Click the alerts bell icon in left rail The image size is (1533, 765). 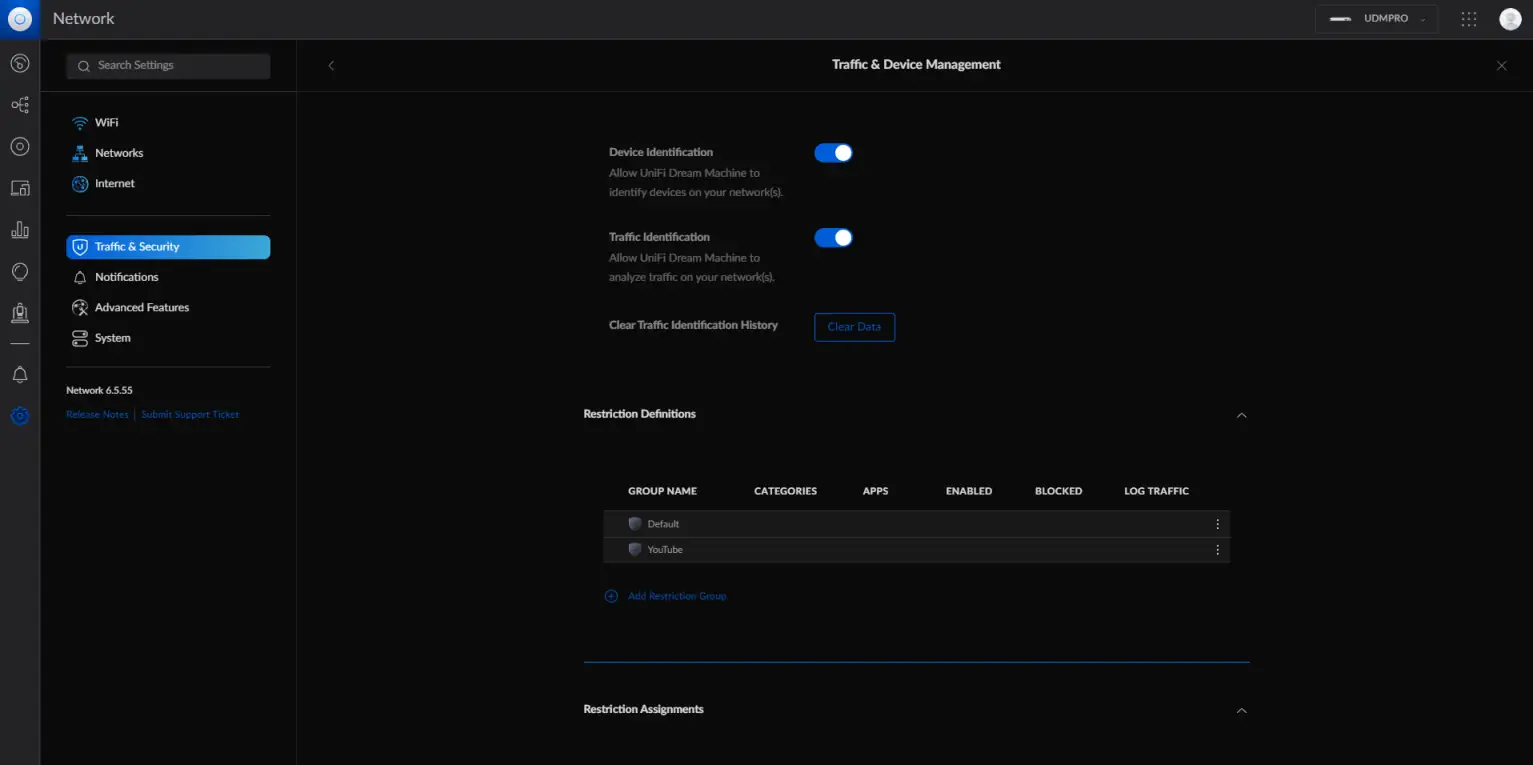[x=20, y=375]
